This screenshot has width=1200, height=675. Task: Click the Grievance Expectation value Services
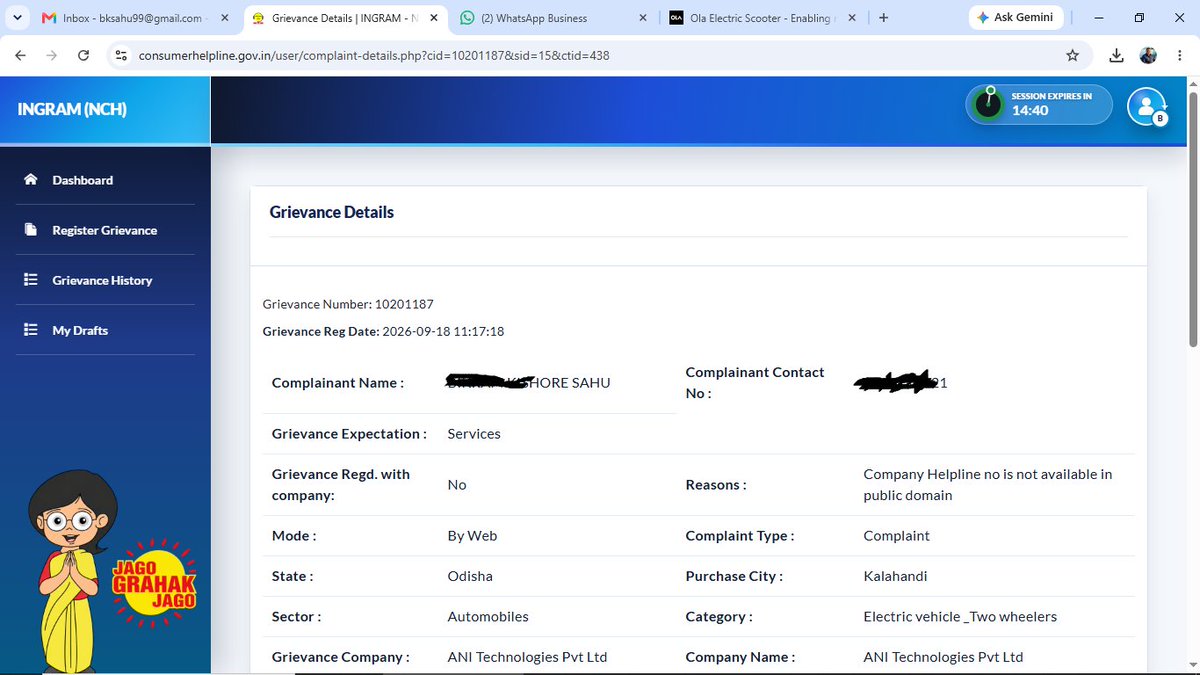pyautogui.click(x=474, y=434)
